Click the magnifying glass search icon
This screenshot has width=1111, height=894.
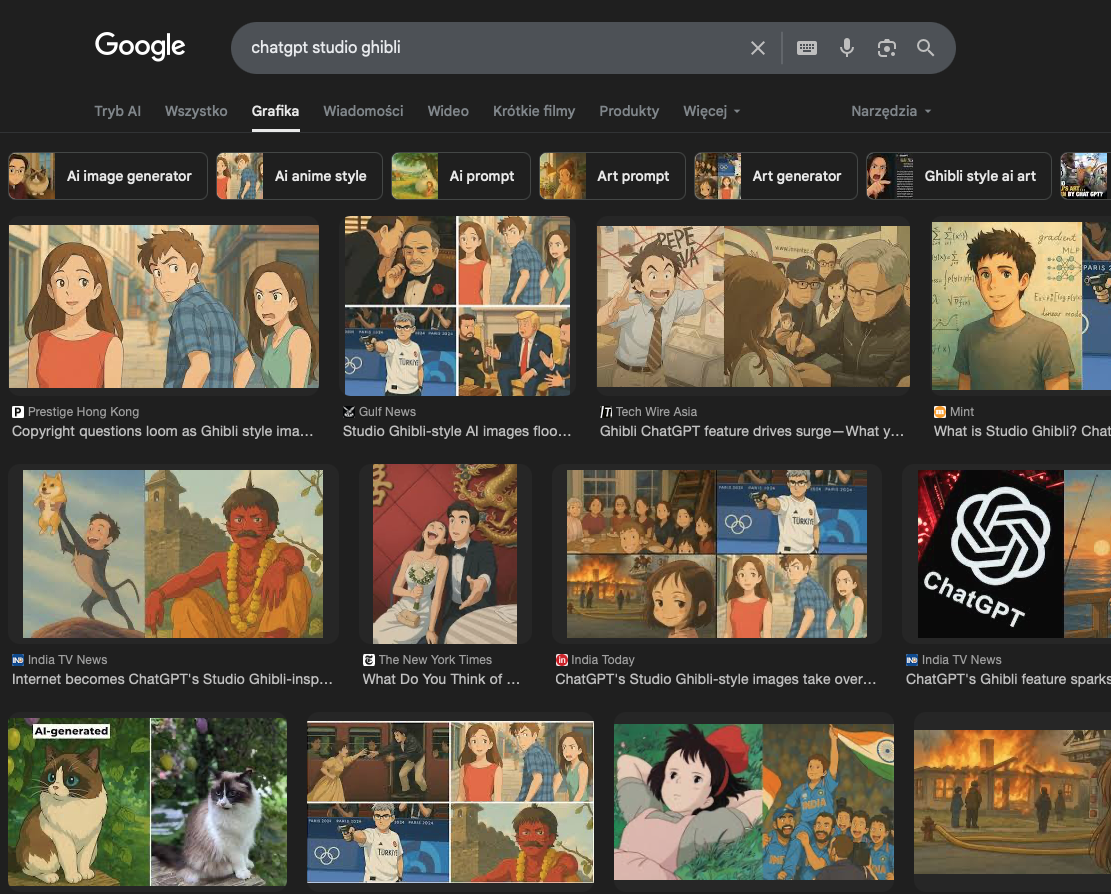[925, 48]
